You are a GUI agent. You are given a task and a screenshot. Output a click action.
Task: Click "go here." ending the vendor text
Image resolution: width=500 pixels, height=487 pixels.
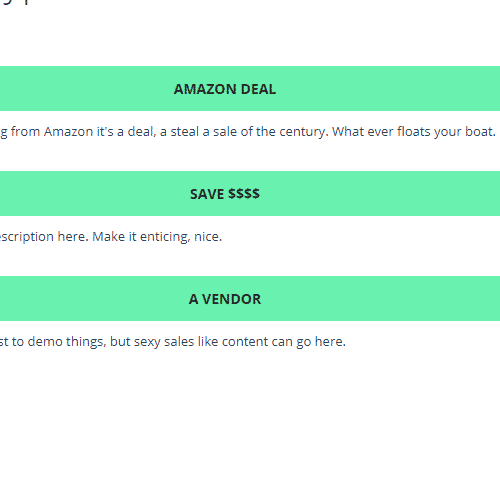(x=321, y=342)
